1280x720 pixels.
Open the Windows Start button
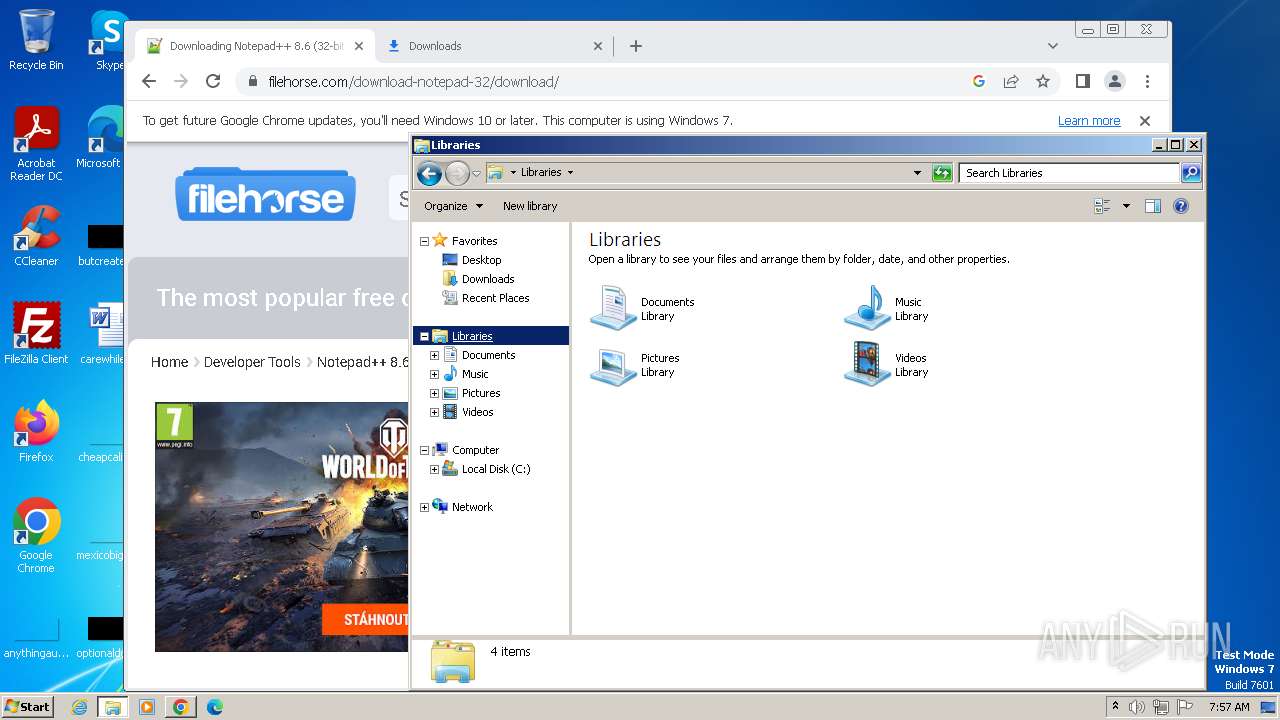tap(28, 707)
